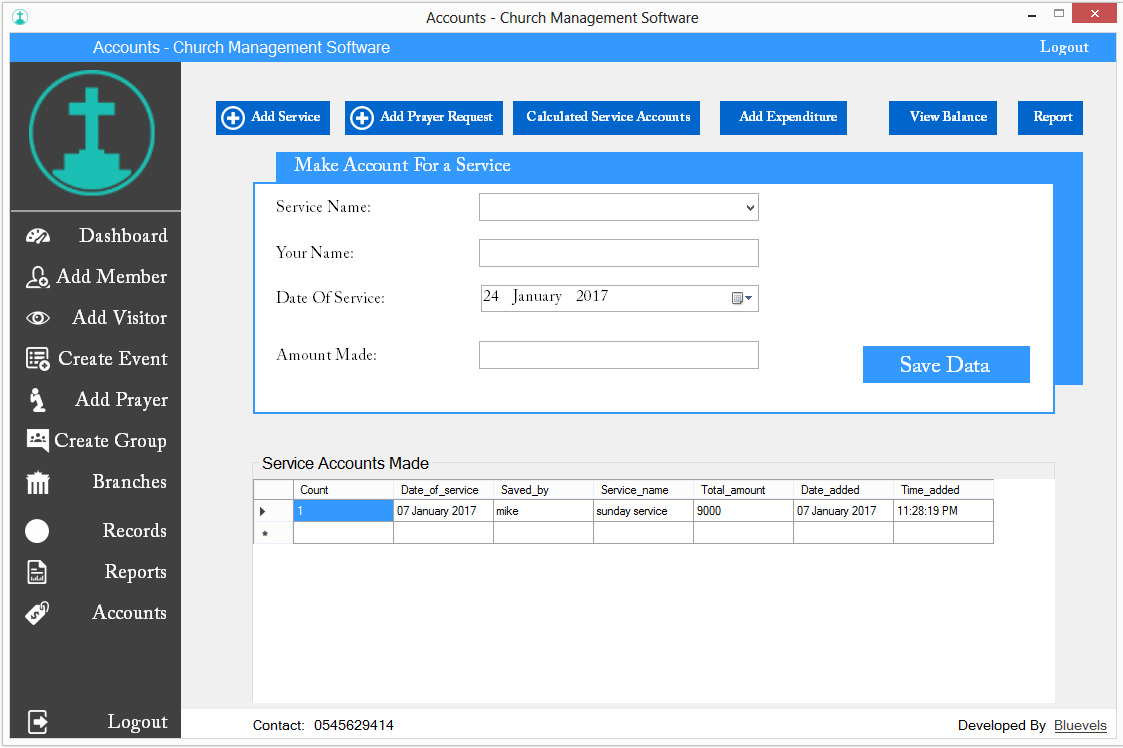Click the Branches building icon
The height and width of the screenshot is (748, 1123).
click(x=38, y=483)
